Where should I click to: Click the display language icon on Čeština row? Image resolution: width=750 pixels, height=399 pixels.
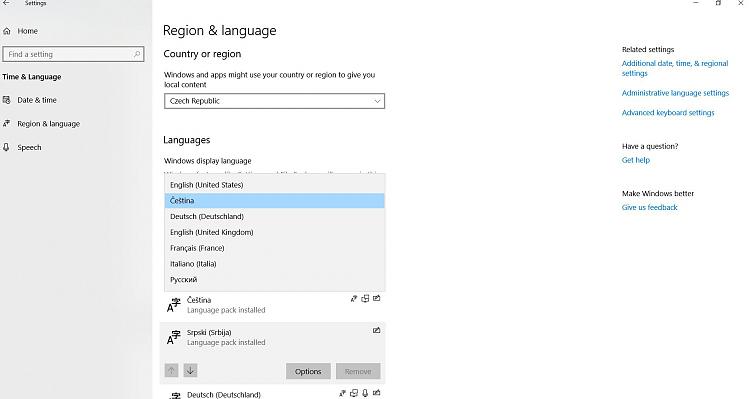coord(353,299)
